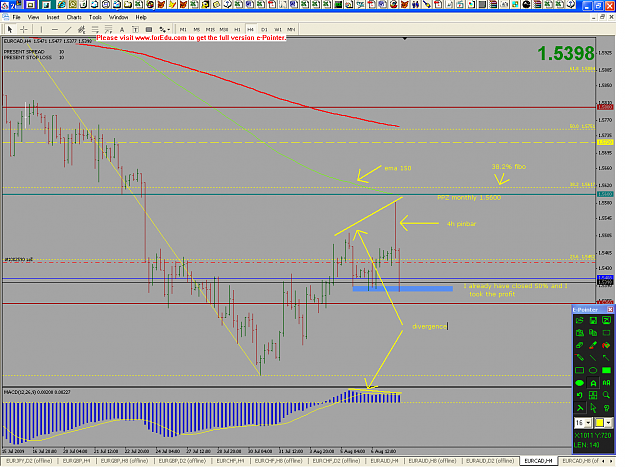Viewport: 625px width, 467px height.
Task: Open the File menu
Action: (16, 18)
